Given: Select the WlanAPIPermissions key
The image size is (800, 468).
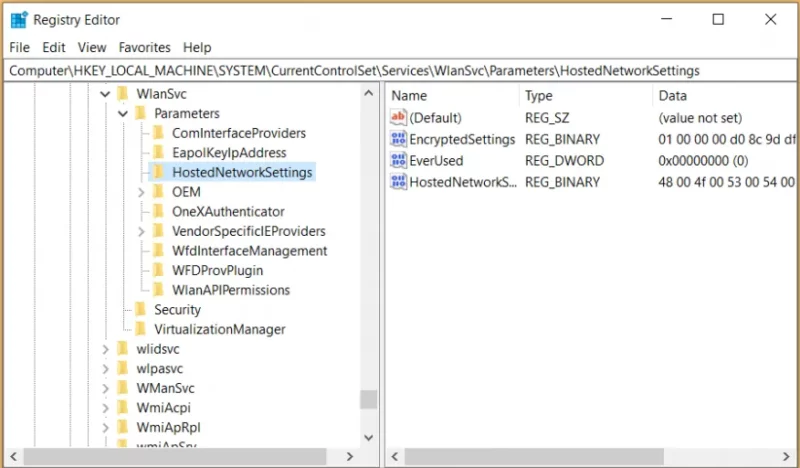Looking at the screenshot, I should pyautogui.click(x=231, y=290).
